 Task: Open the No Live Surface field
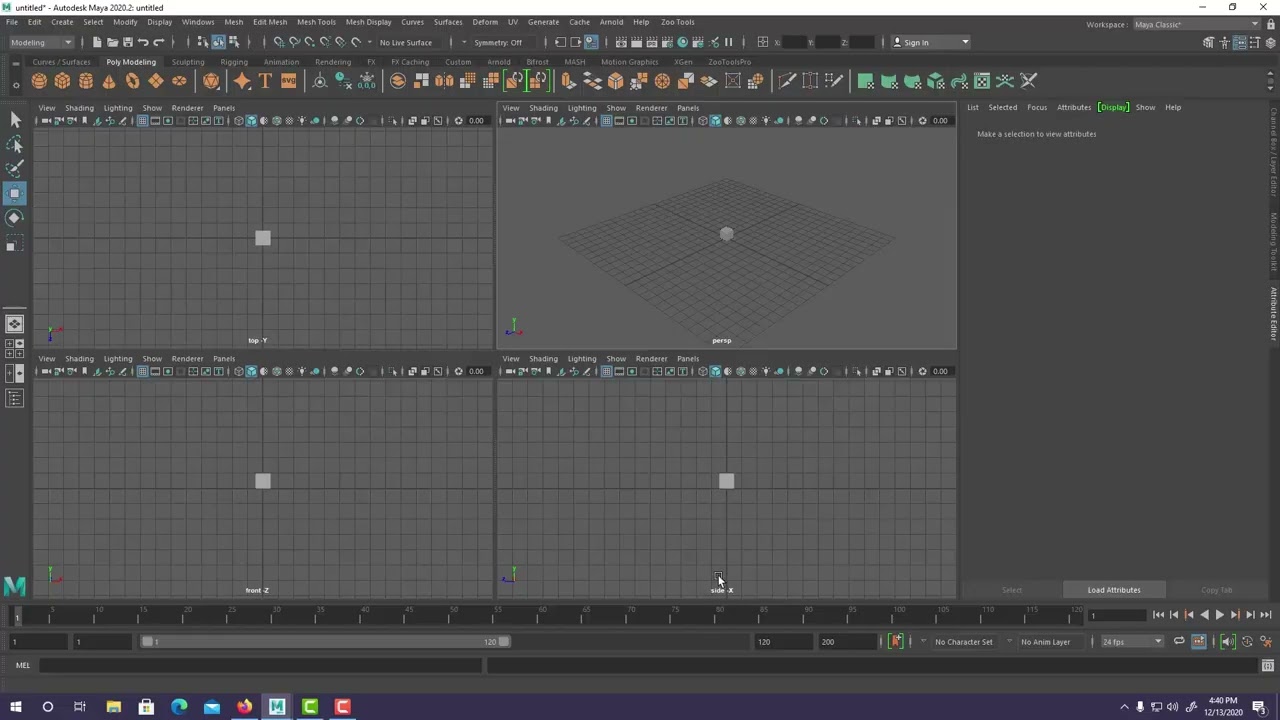(406, 42)
